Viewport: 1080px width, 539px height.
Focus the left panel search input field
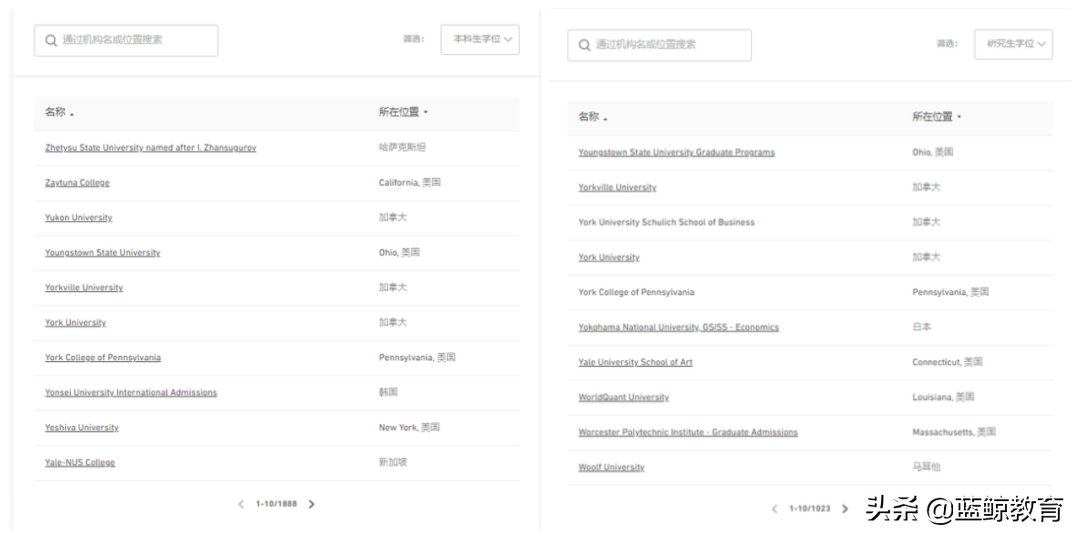(x=126, y=41)
